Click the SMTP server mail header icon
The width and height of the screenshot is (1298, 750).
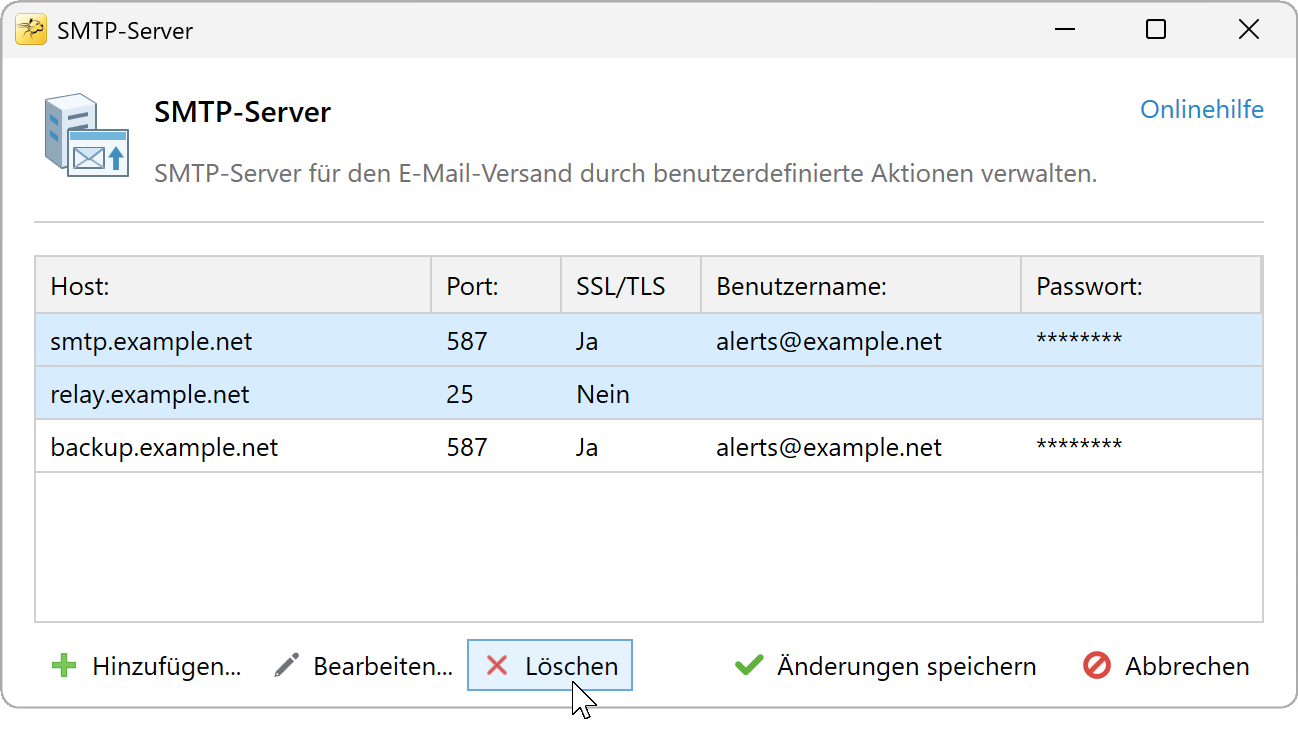(x=87, y=136)
